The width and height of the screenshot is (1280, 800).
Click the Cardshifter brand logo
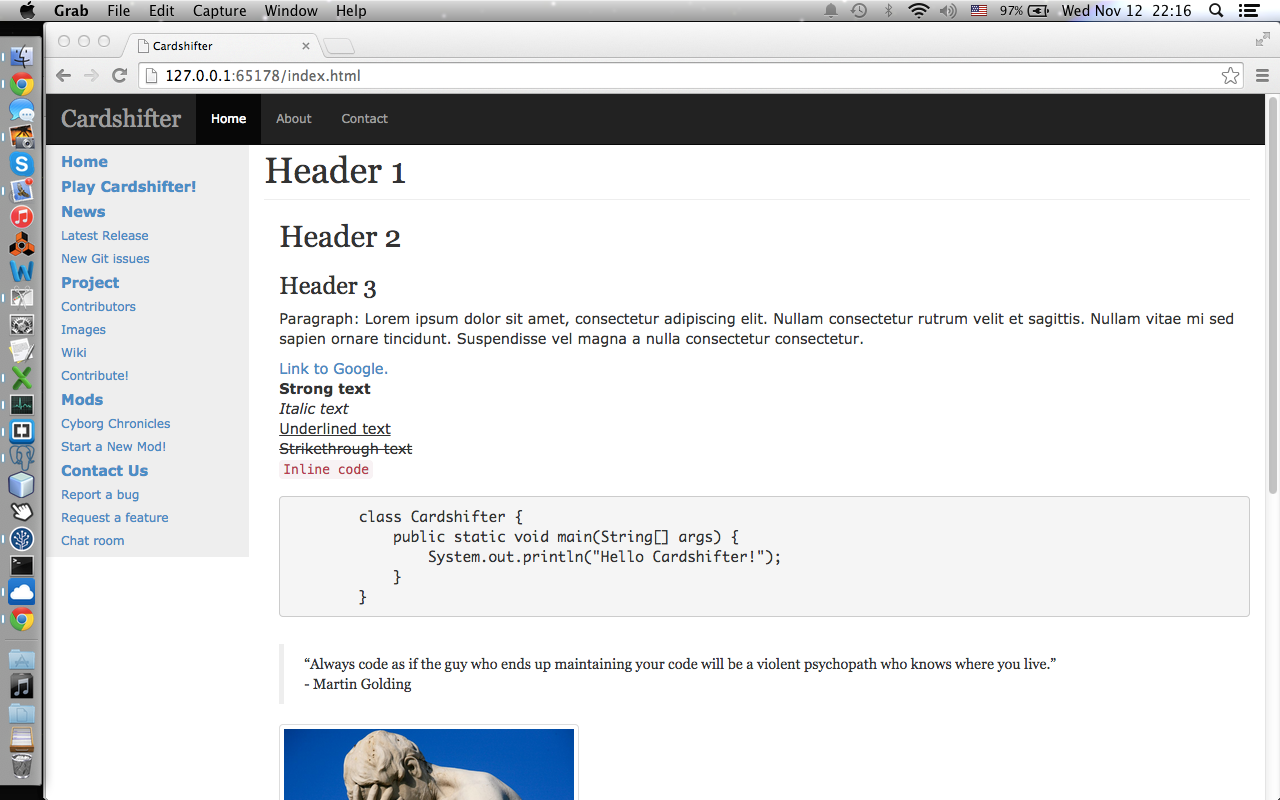(x=121, y=119)
